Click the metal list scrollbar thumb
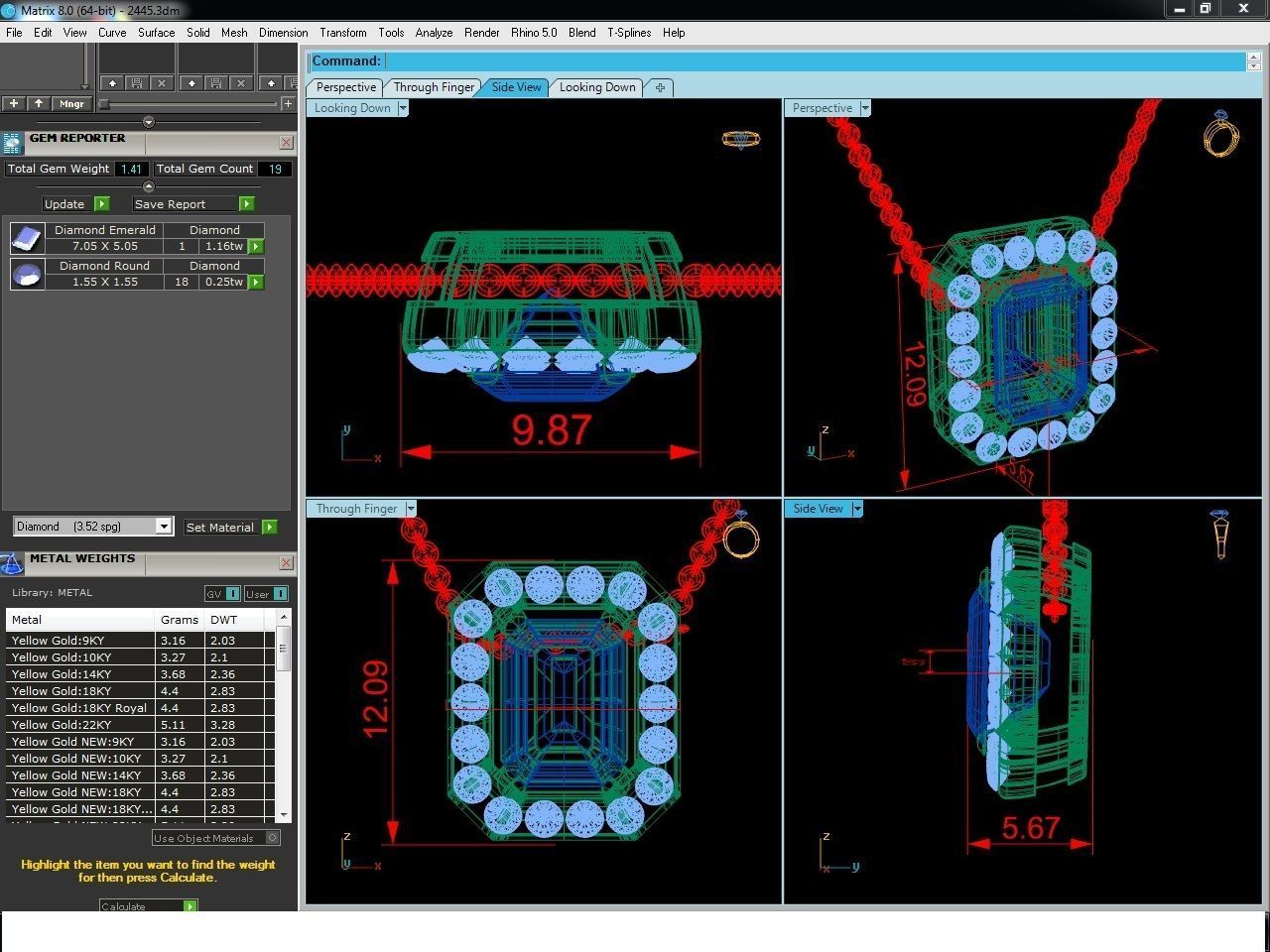 coord(284,649)
